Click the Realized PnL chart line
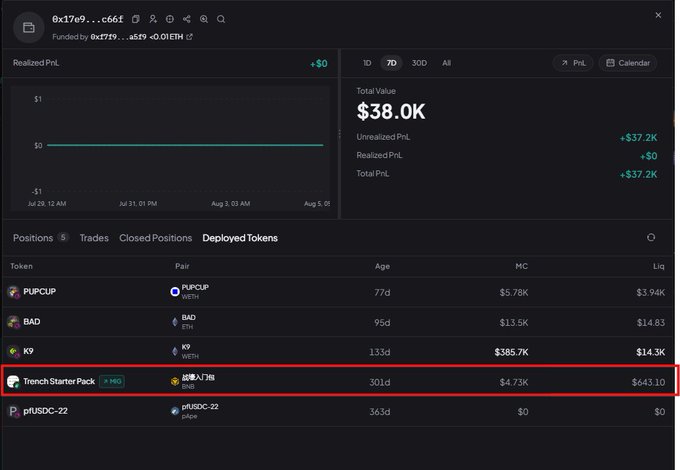Image resolution: width=680 pixels, height=470 pixels. 185,145
